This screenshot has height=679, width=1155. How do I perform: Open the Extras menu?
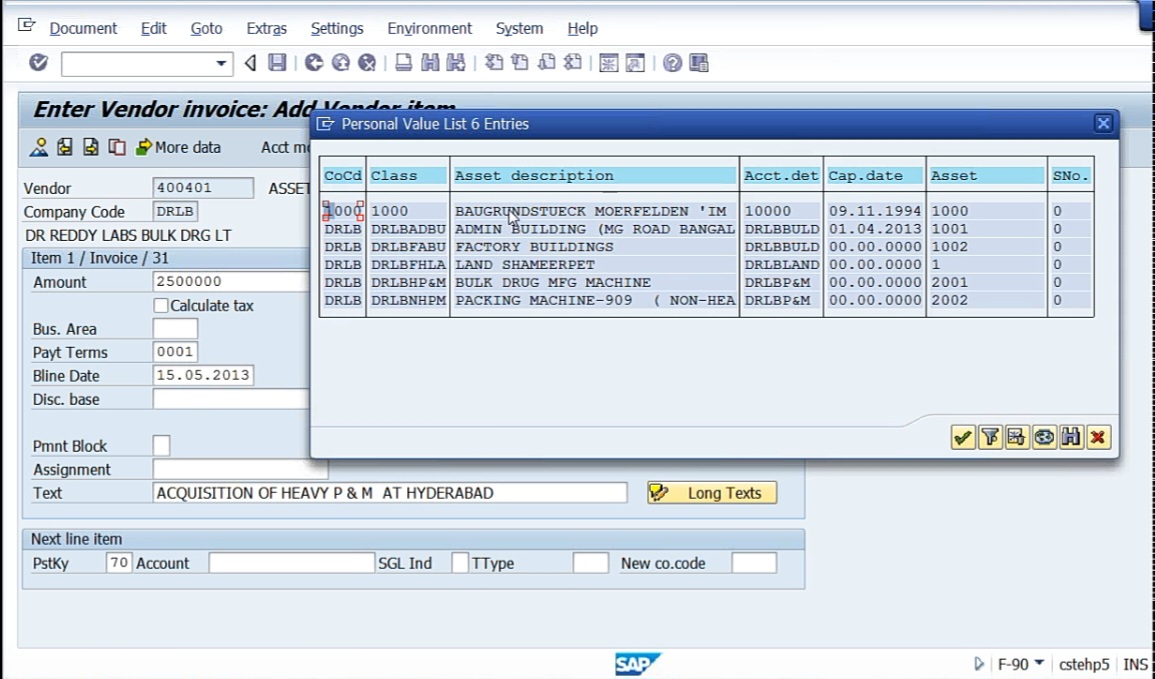coord(267,29)
